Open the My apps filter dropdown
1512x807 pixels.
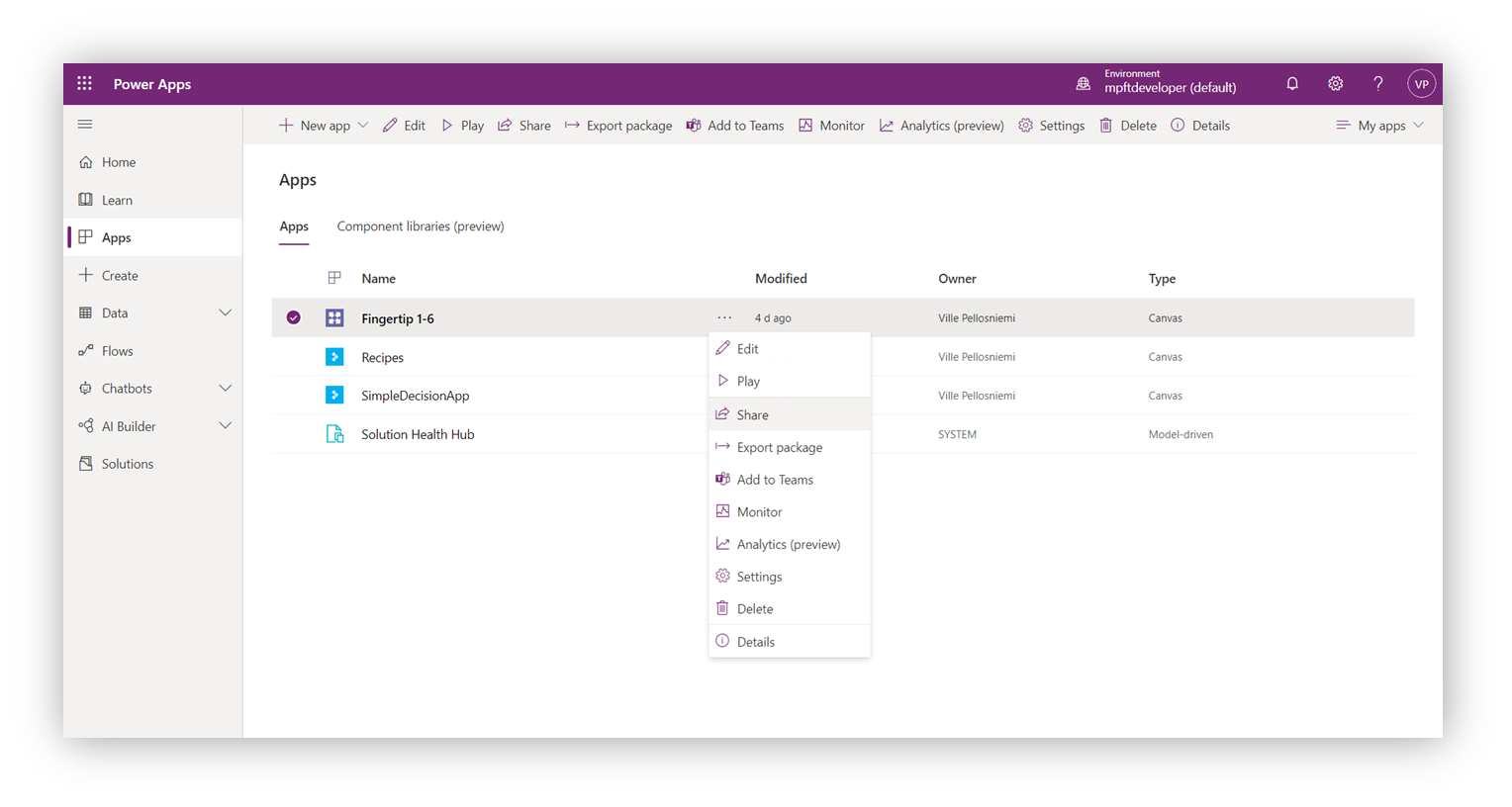point(1380,126)
